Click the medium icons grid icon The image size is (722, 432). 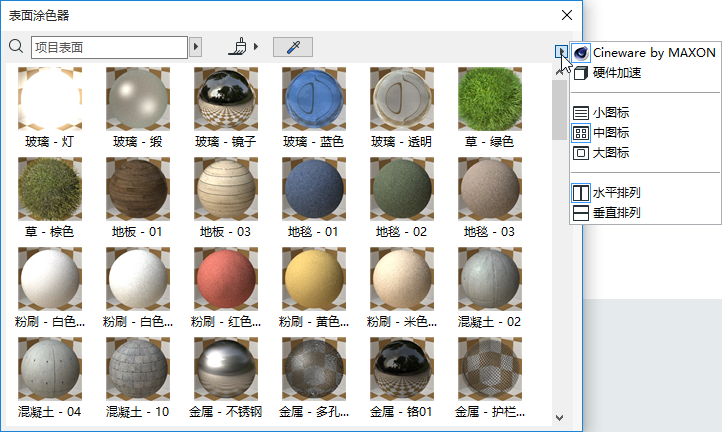coord(581,133)
